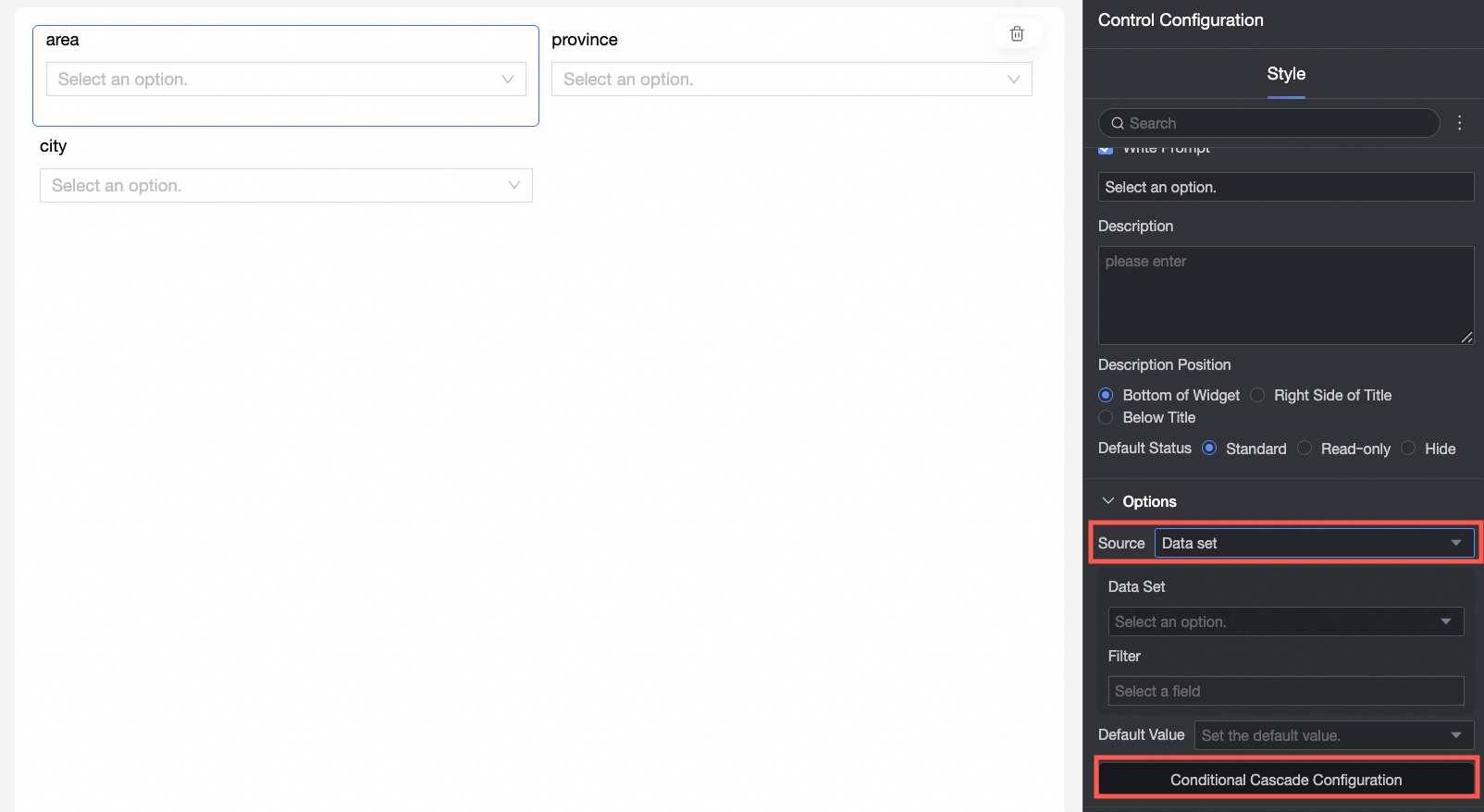The width and height of the screenshot is (1484, 812).
Task: Click the textarea resize handle corner
Action: point(1466,338)
